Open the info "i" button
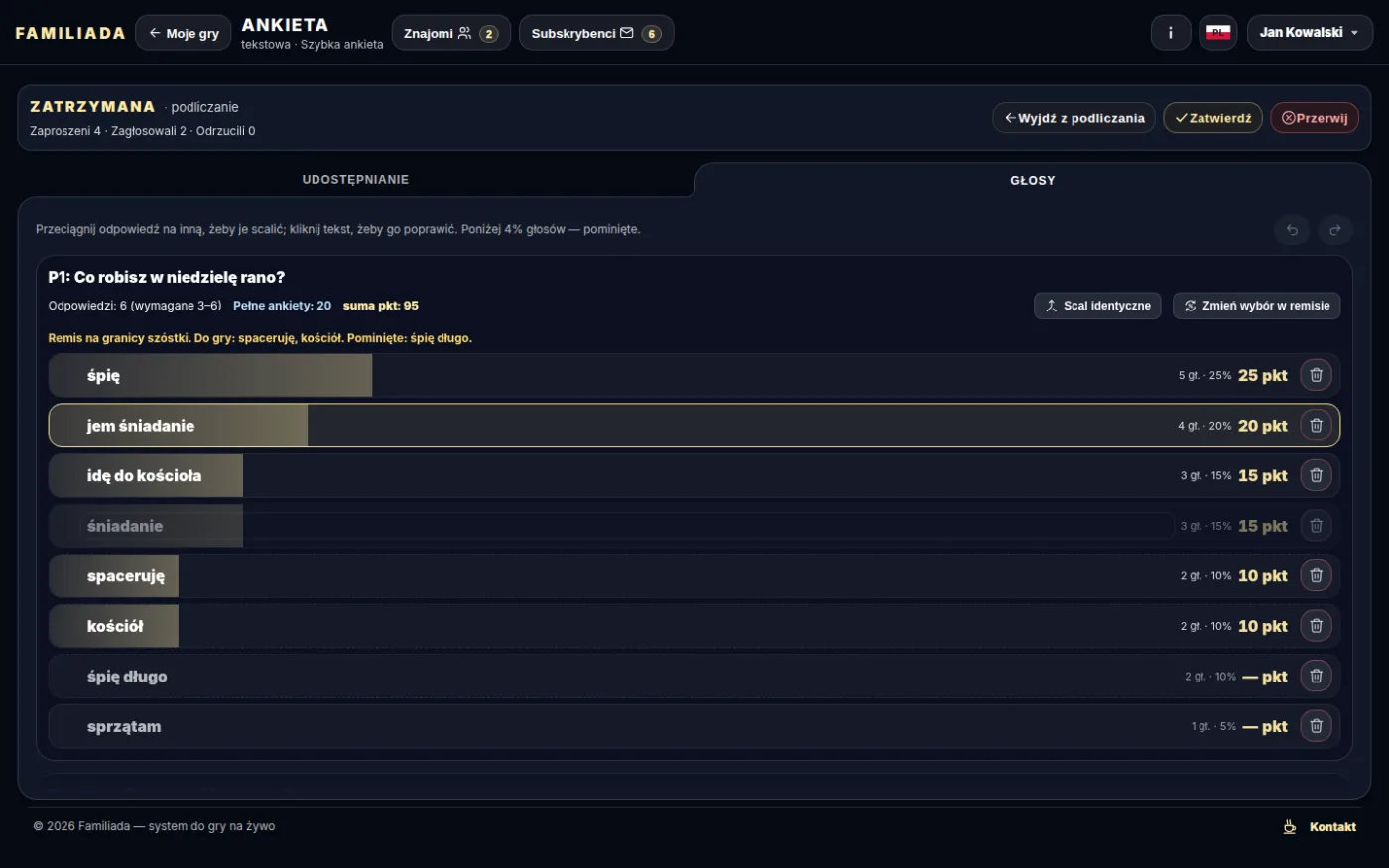Image resolution: width=1389 pixels, height=868 pixels. click(1171, 33)
